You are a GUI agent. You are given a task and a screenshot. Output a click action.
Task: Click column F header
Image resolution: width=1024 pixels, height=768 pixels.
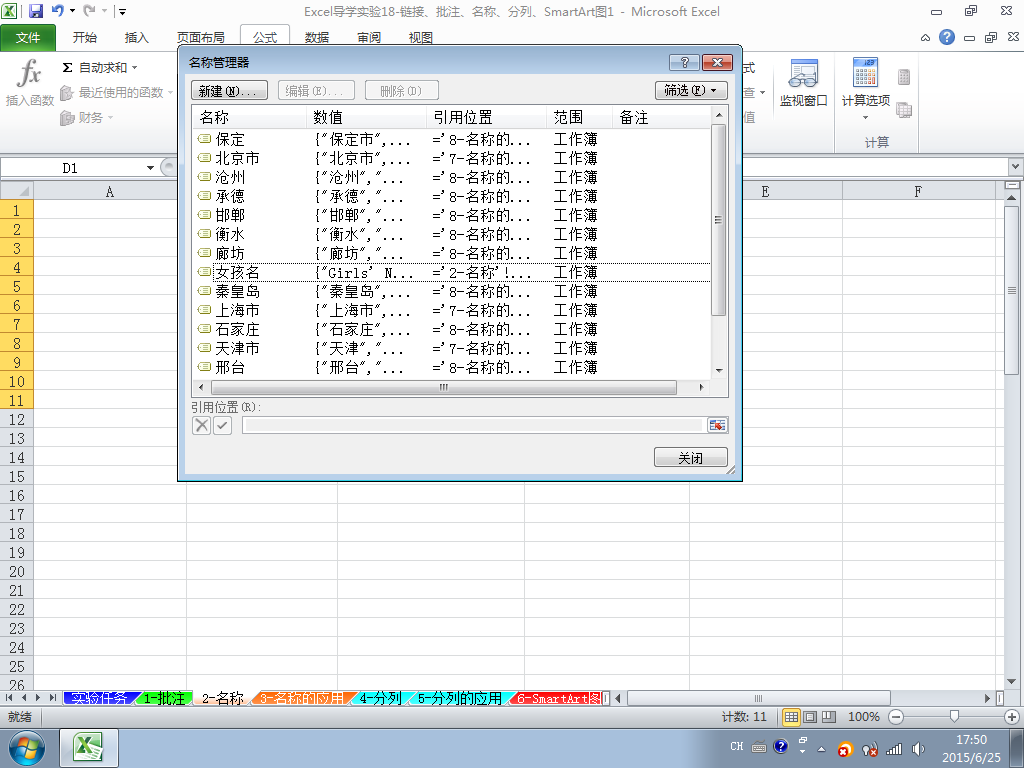pyautogui.click(x=918, y=191)
